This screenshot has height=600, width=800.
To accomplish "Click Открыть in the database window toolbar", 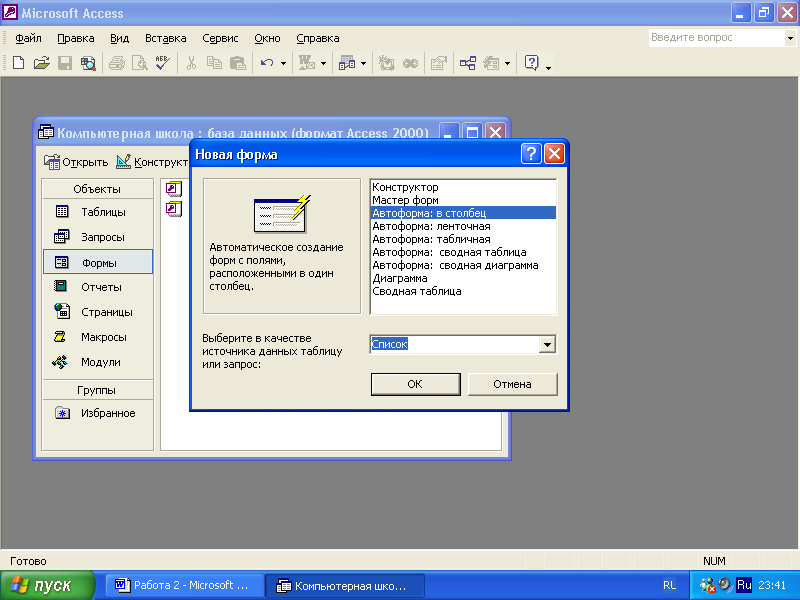I will pyautogui.click(x=76, y=162).
